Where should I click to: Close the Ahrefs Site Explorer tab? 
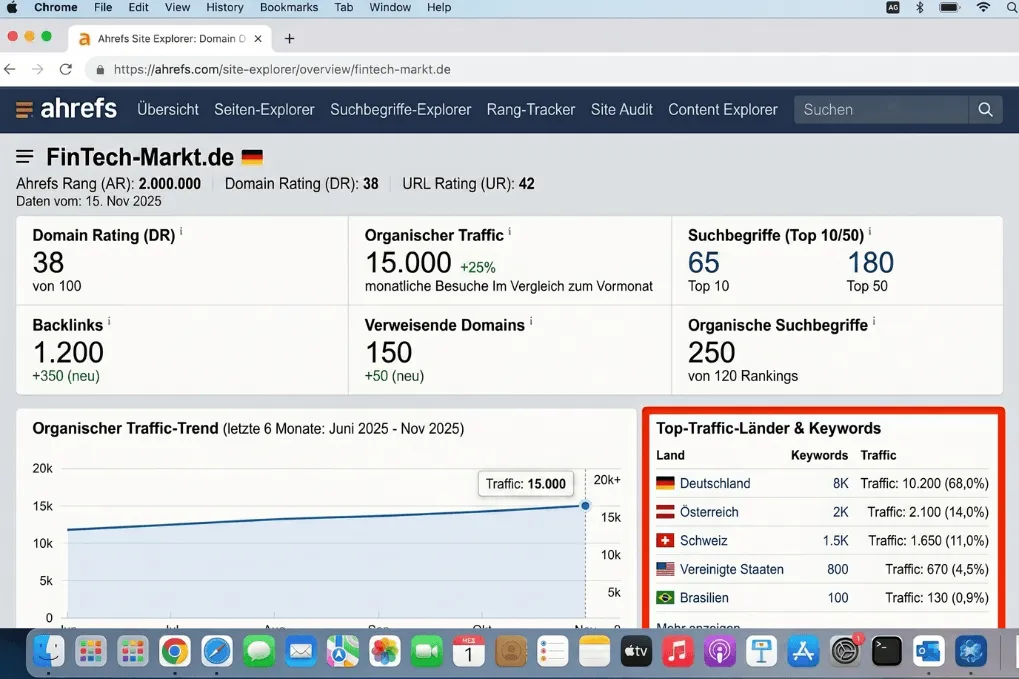258,38
